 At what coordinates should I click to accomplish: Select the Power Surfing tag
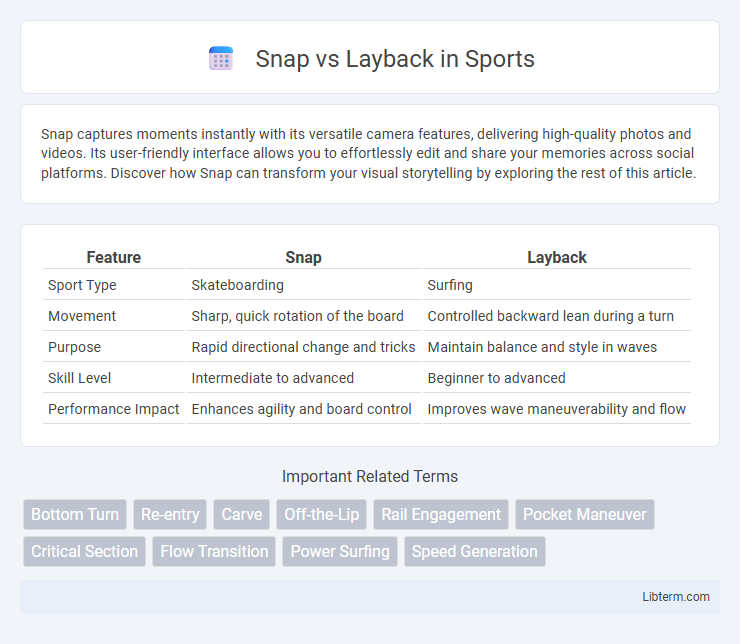coord(340,551)
